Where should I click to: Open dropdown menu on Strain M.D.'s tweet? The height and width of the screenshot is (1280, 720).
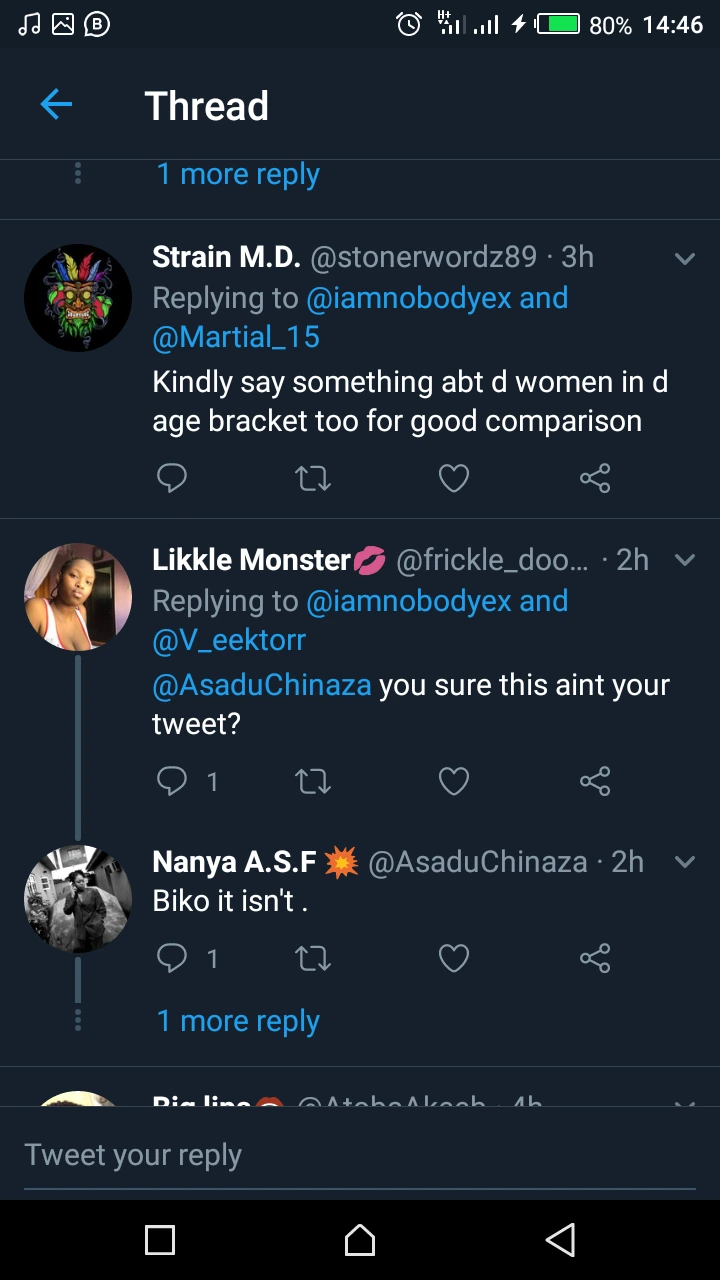[x=685, y=259]
